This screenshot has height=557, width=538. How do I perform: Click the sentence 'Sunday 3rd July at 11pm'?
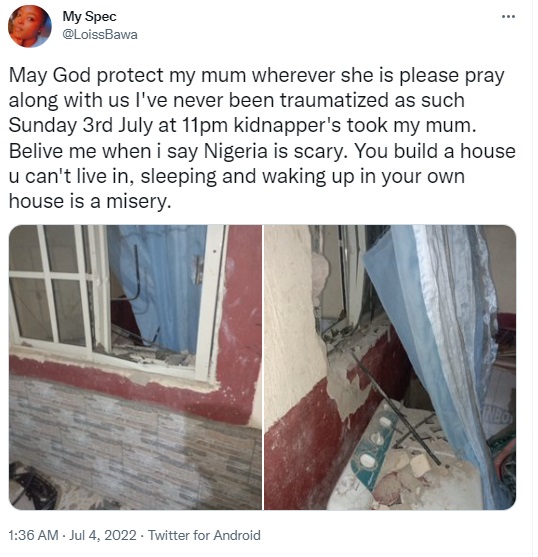118,126
